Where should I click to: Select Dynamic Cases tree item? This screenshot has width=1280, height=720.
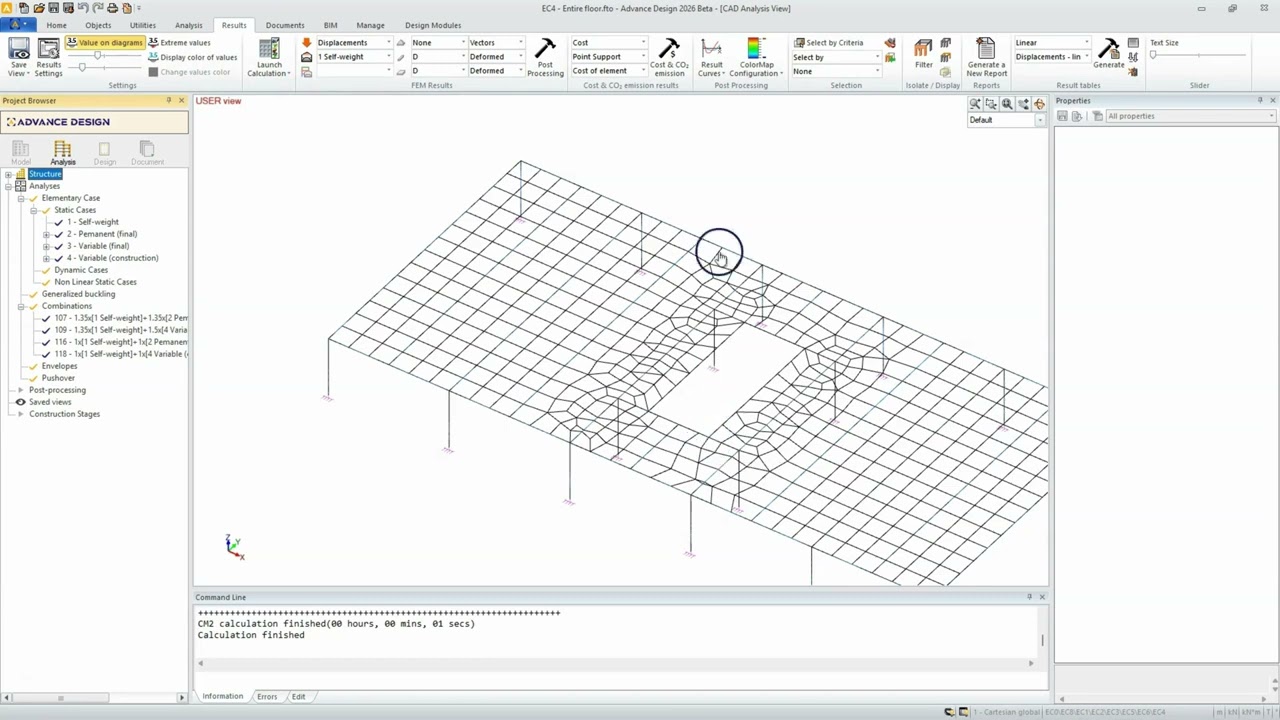[x=81, y=270]
